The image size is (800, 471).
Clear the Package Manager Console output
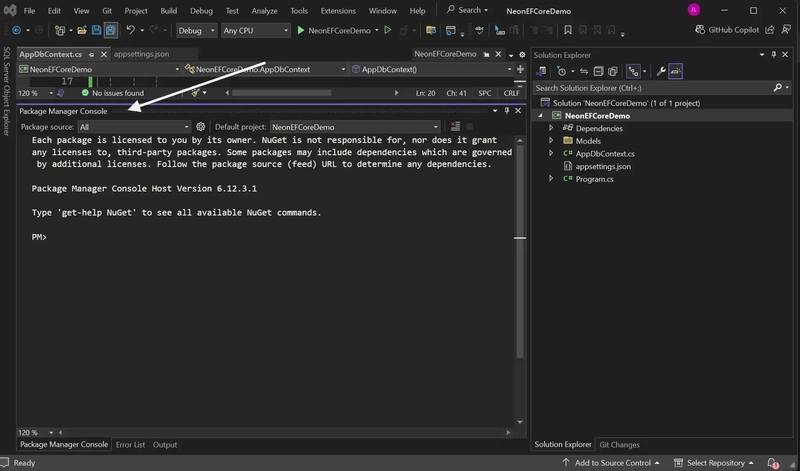click(455, 127)
